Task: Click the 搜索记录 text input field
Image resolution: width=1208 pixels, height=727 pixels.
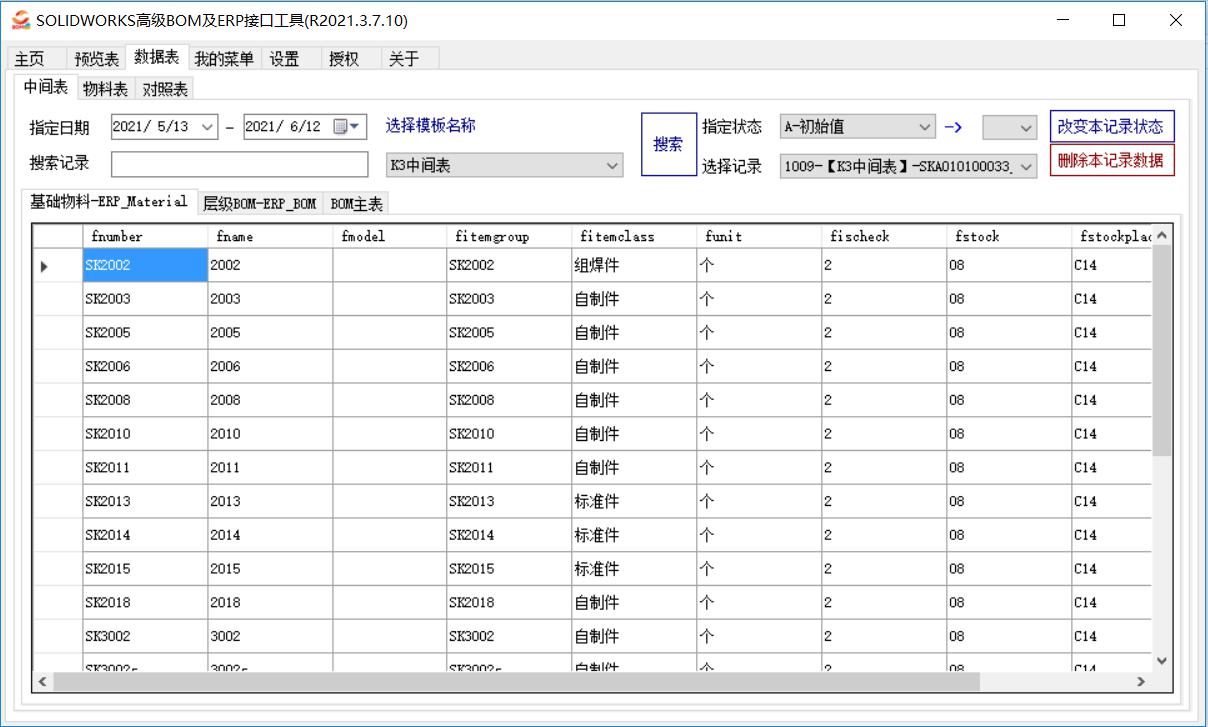Action: [240, 164]
